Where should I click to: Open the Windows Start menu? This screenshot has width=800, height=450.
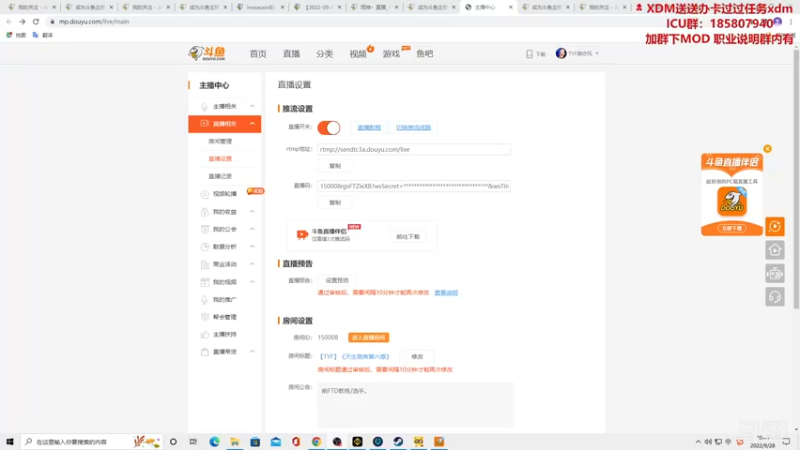click(x=10, y=442)
